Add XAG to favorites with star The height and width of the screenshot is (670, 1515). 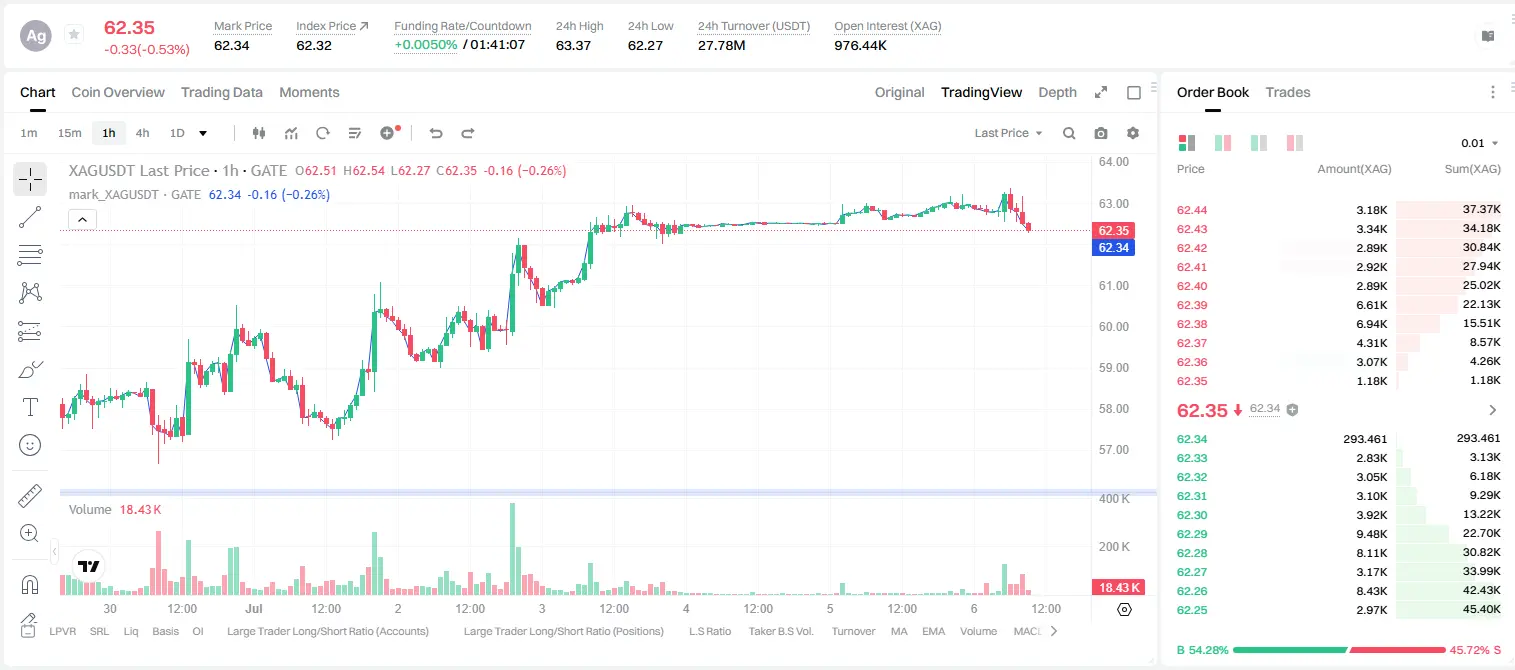pos(74,35)
